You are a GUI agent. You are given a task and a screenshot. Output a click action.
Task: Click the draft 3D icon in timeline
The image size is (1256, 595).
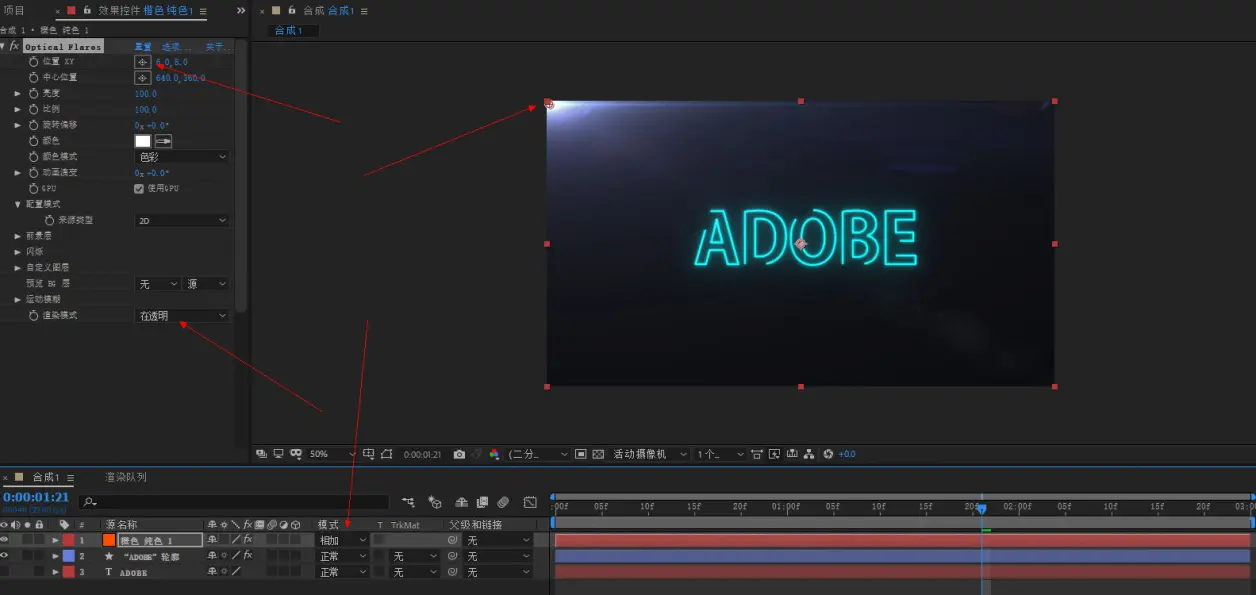[x=435, y=502]
